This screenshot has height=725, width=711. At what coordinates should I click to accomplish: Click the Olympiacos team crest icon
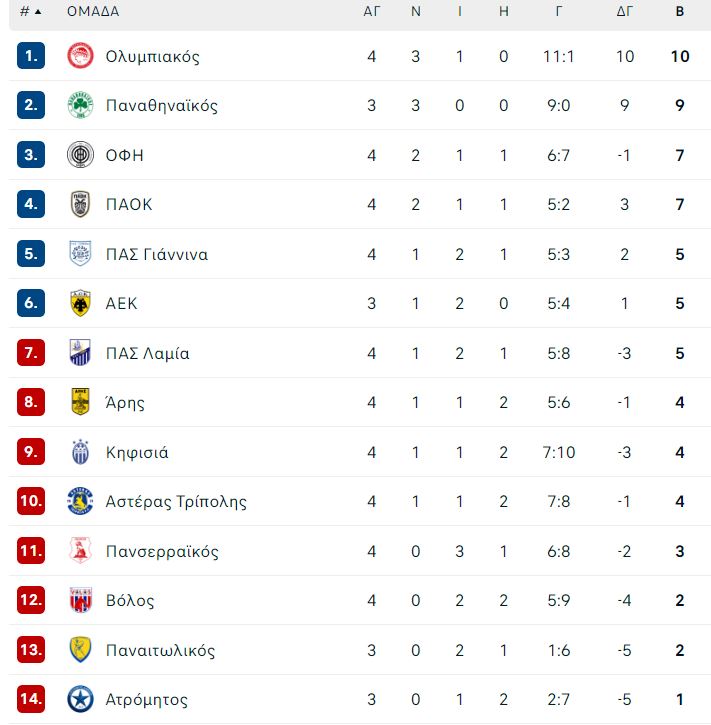[80, 55]
